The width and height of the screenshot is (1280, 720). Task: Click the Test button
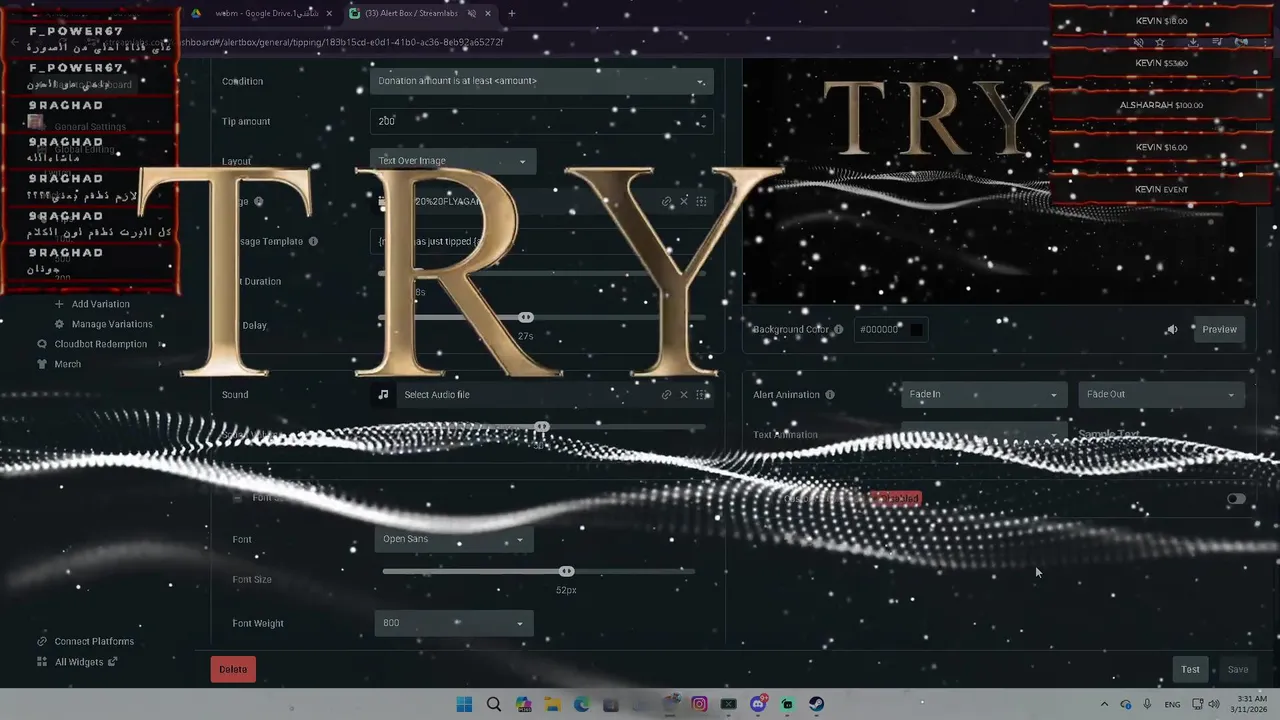[x=1190, y=670]
